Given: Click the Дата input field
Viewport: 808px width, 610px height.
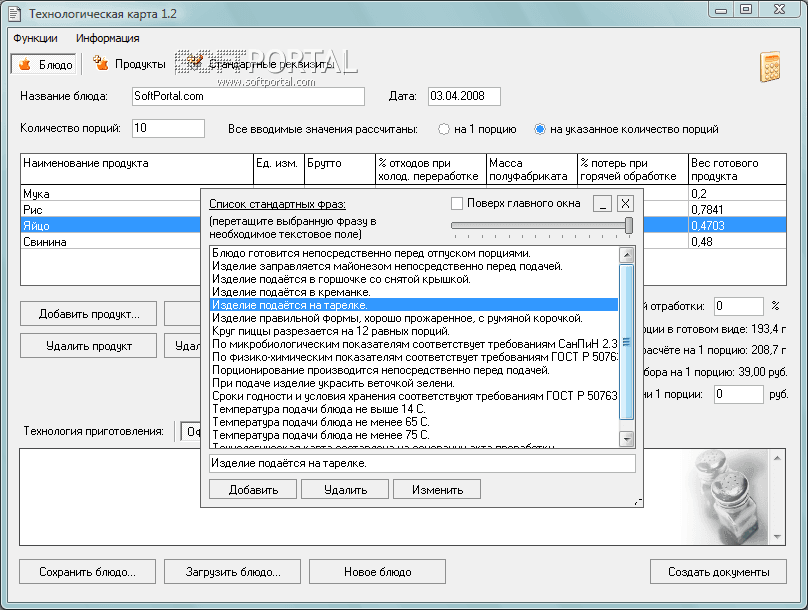Looking at the screenshot, I should 464,96.
